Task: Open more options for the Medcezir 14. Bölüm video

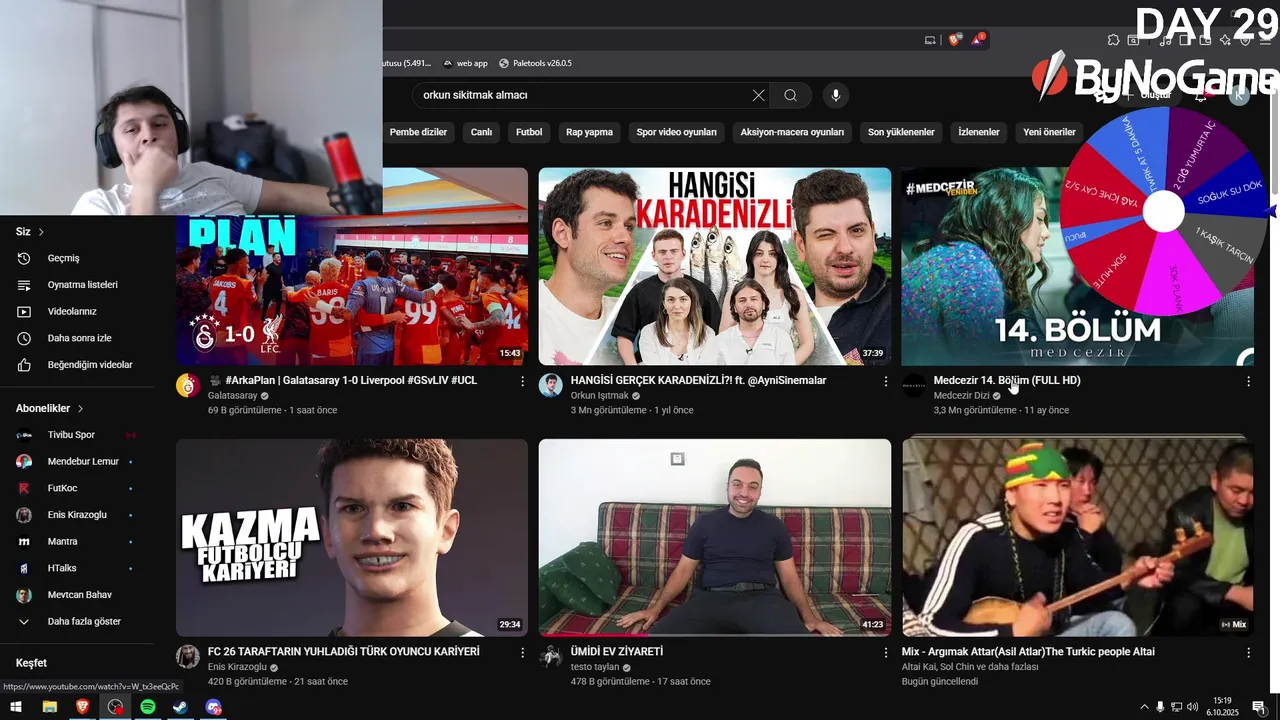Action: [1248, 381]
